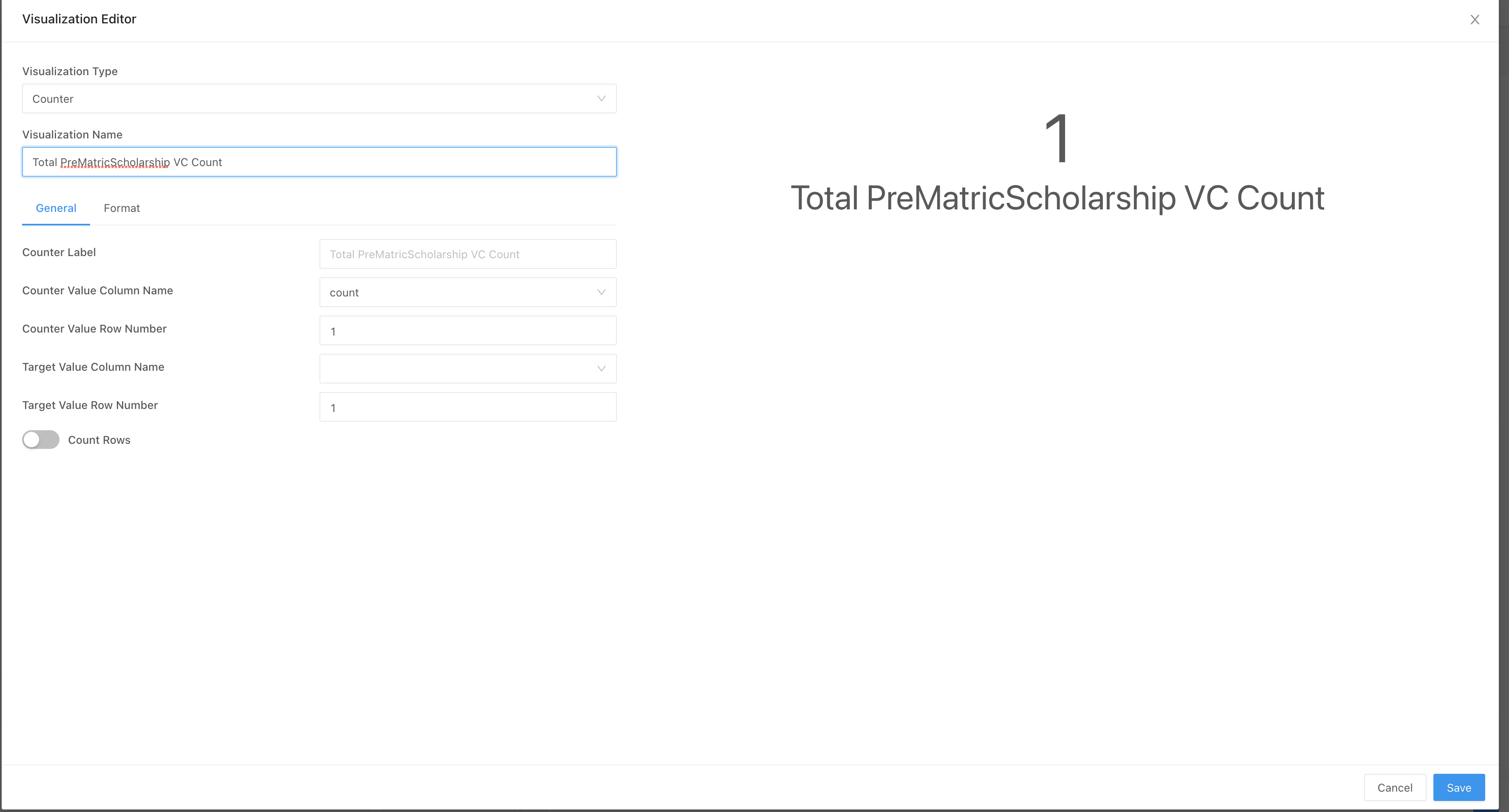Click the 'Count Rows' label text

click(99, 440)
